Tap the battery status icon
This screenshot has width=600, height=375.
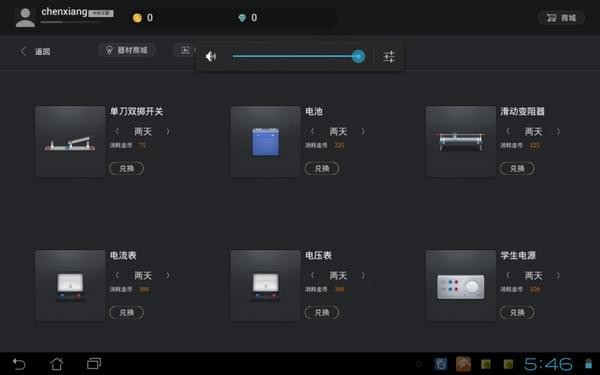[589, 364]
